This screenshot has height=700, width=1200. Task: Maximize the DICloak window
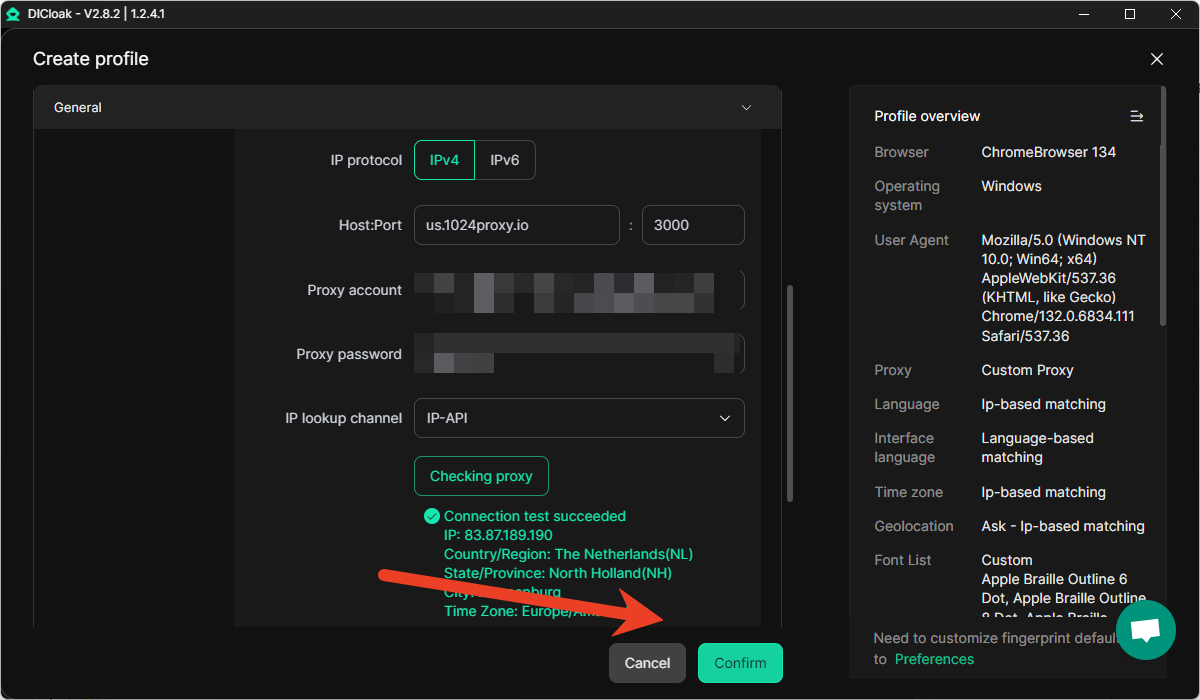pyautogui.click(x=1130, y=14)
